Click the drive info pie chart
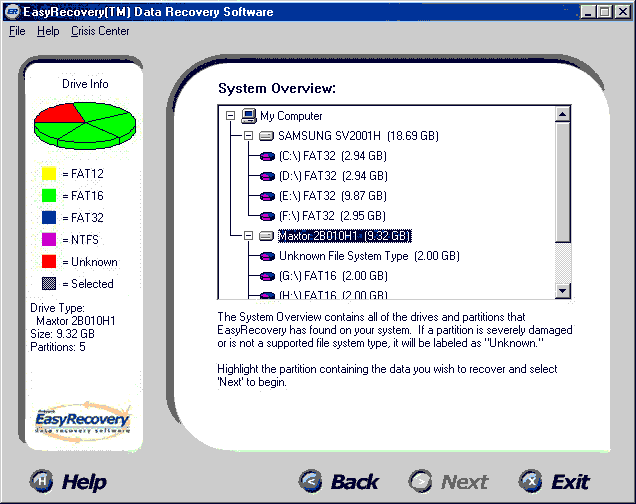 85,125
